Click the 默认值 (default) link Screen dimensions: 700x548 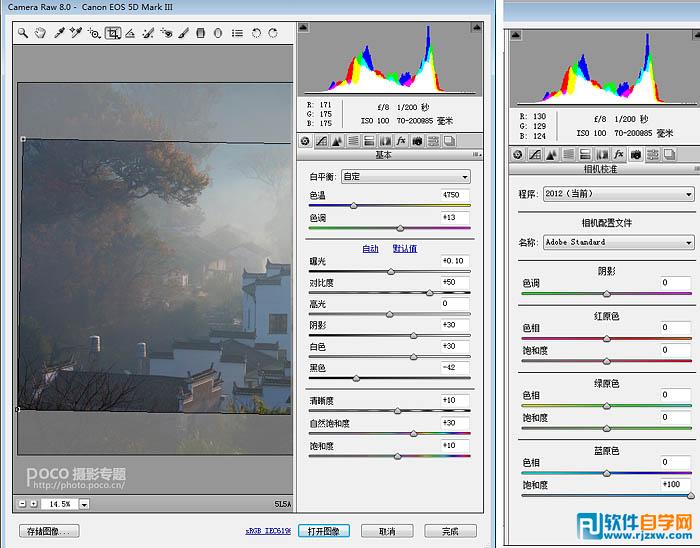click(405, 249)
